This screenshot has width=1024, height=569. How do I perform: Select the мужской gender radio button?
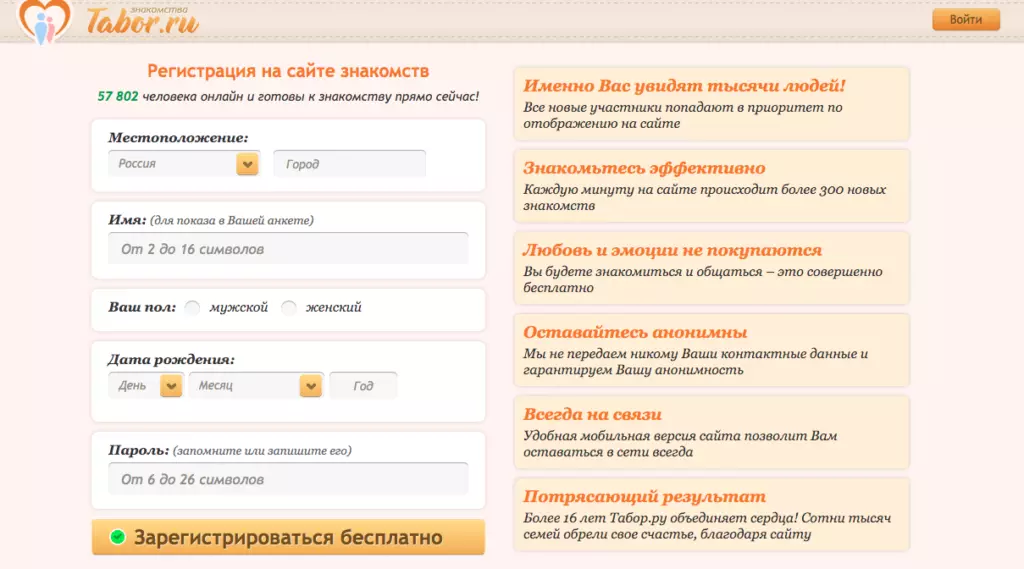click(192, 308)
